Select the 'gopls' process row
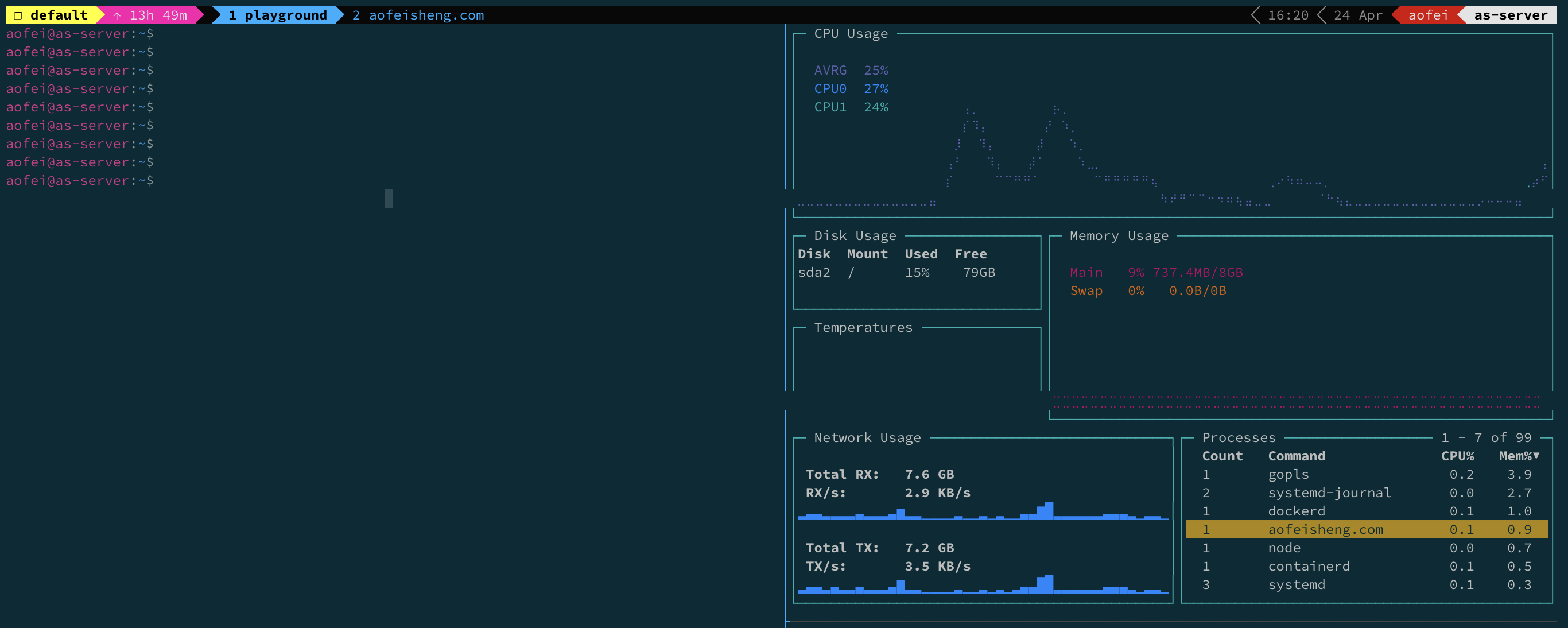 click(x=1367, y=475)
